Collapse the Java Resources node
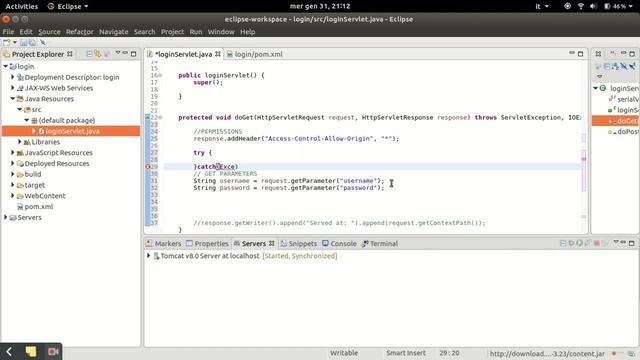This screenshot has width=640, height=360. pos(13,98)
